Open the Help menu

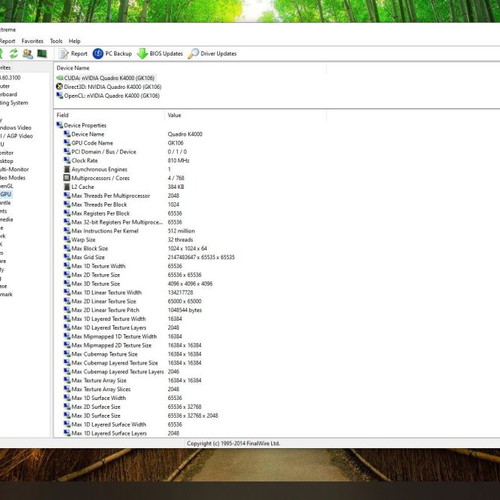(x=74, y=41)
